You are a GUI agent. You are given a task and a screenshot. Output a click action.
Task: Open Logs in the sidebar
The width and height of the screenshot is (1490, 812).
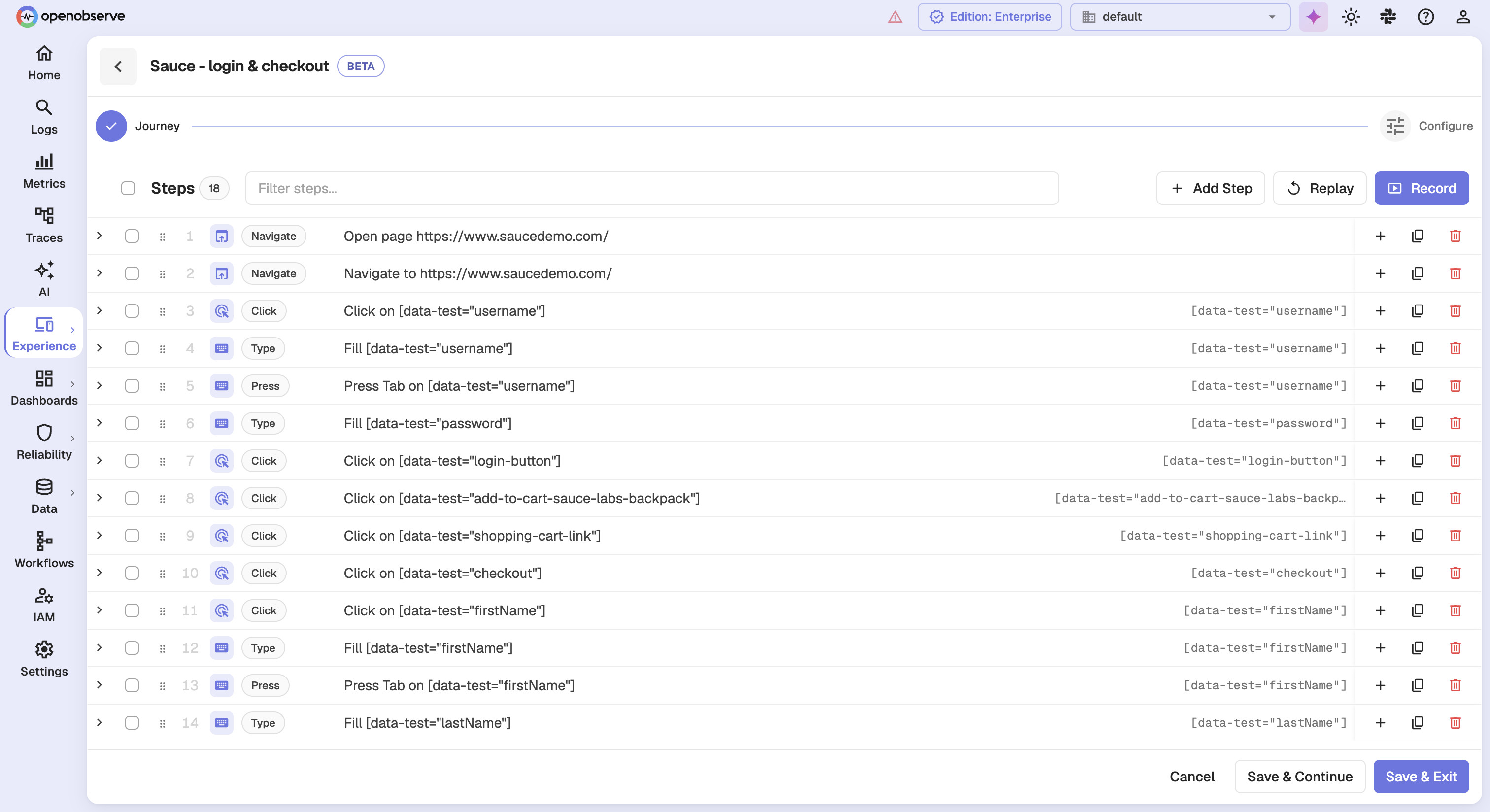click(x=44, y=117)
